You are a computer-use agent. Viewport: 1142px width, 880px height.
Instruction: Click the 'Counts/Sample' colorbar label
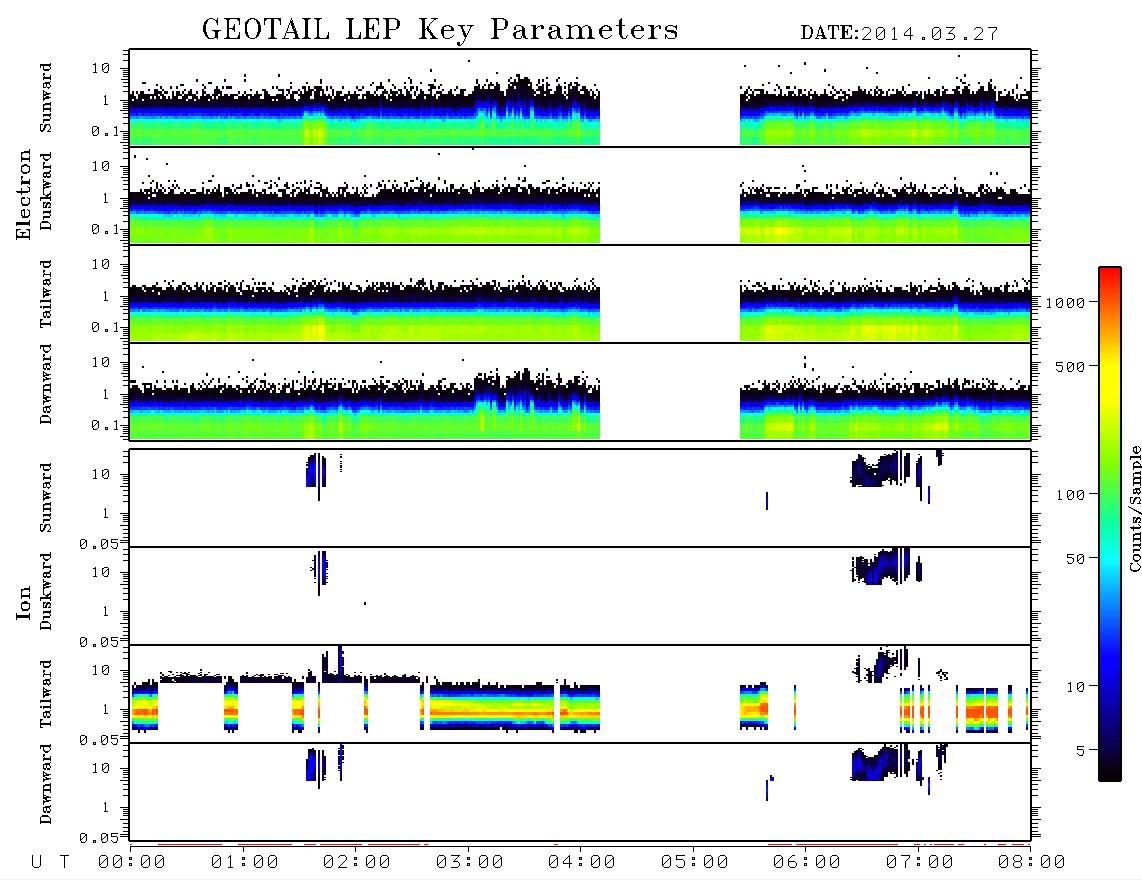[1134, 508]
